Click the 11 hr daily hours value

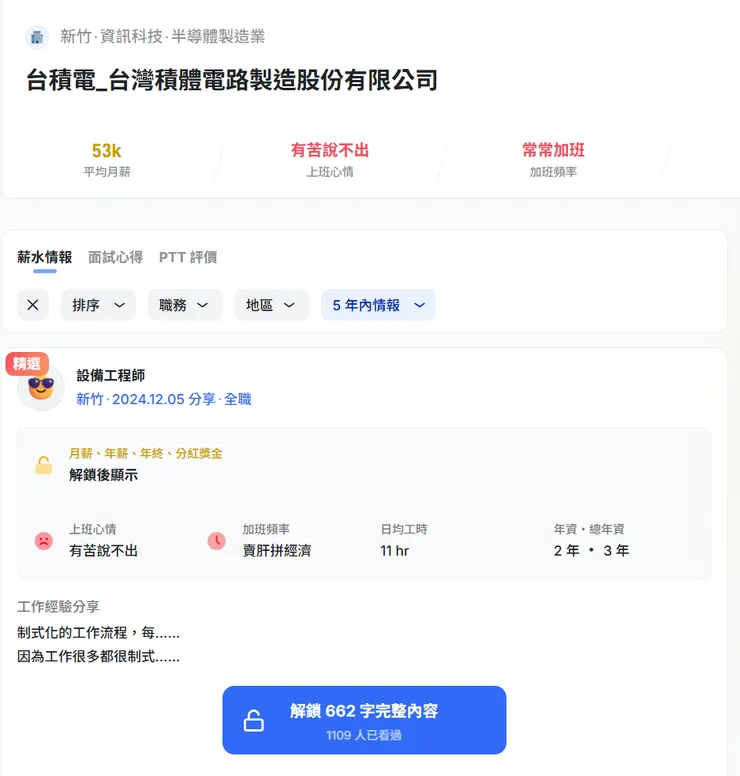click(x=395, y=550)
